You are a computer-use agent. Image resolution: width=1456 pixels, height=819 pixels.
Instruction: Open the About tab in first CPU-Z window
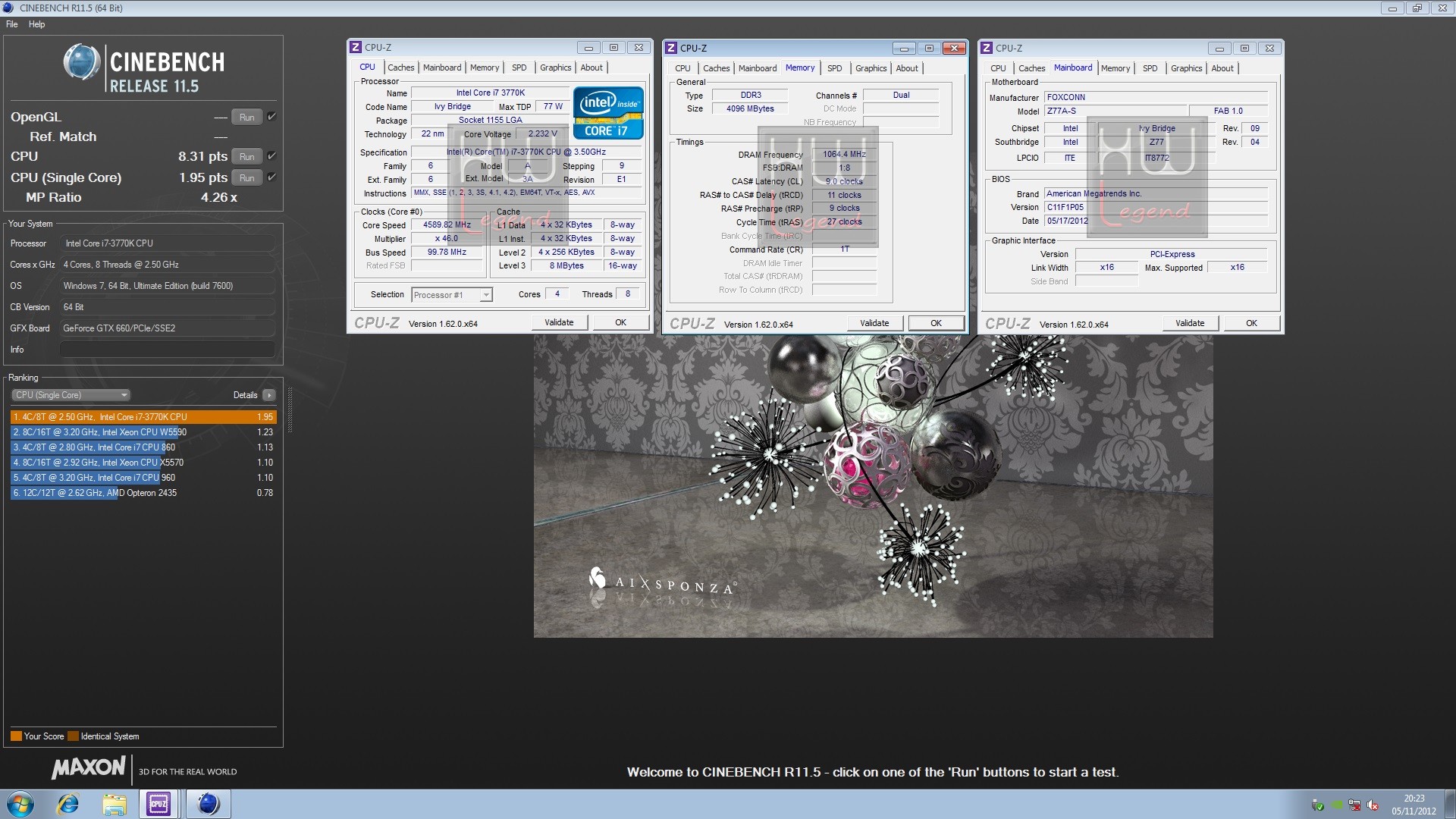(x=591, y=67)
